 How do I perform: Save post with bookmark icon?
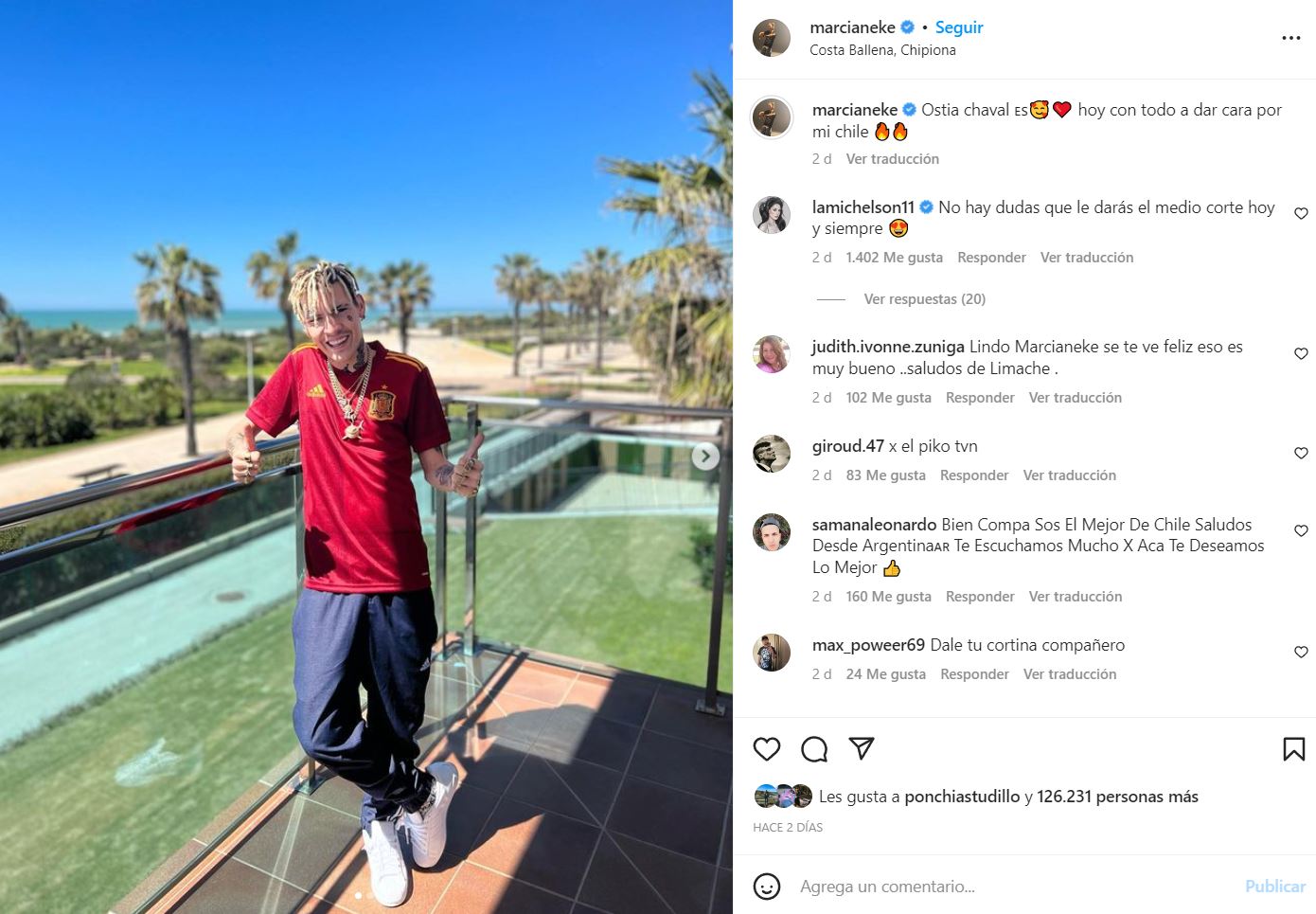coord(1293,749)
